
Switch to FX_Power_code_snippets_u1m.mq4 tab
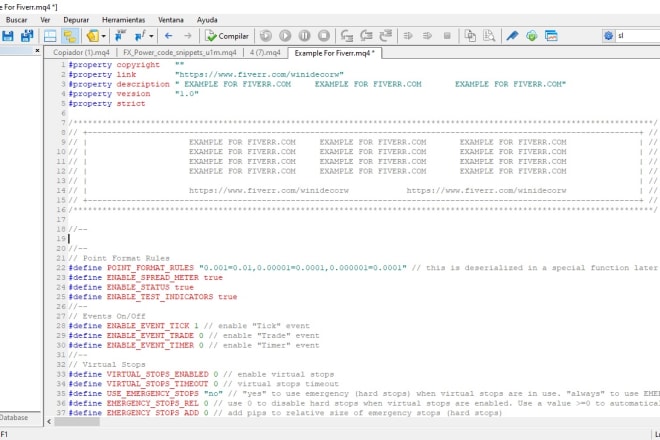click(x=180, y=53)
